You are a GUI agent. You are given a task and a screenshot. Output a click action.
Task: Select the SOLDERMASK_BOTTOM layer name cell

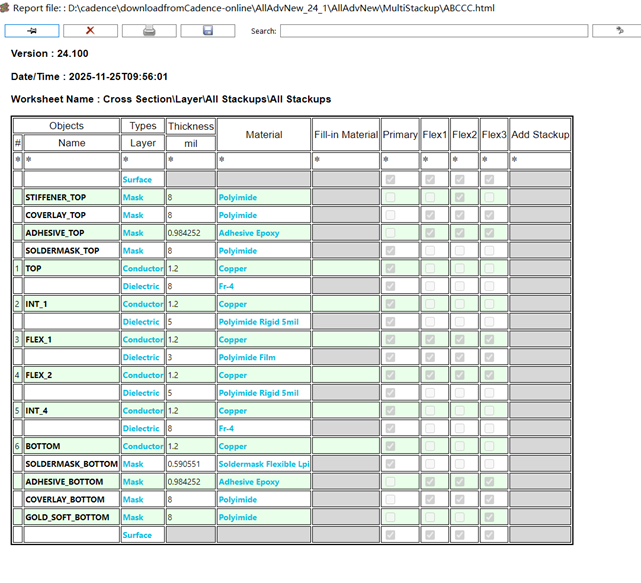(x=71, y=464)
